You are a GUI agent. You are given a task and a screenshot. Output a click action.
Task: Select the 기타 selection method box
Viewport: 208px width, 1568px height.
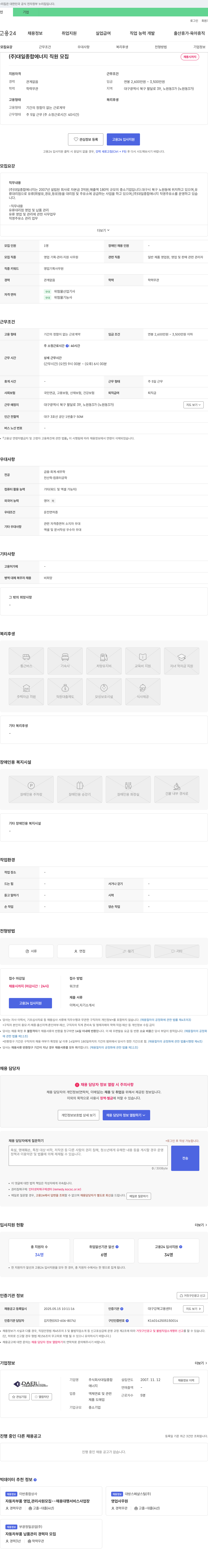coord(177,951)
